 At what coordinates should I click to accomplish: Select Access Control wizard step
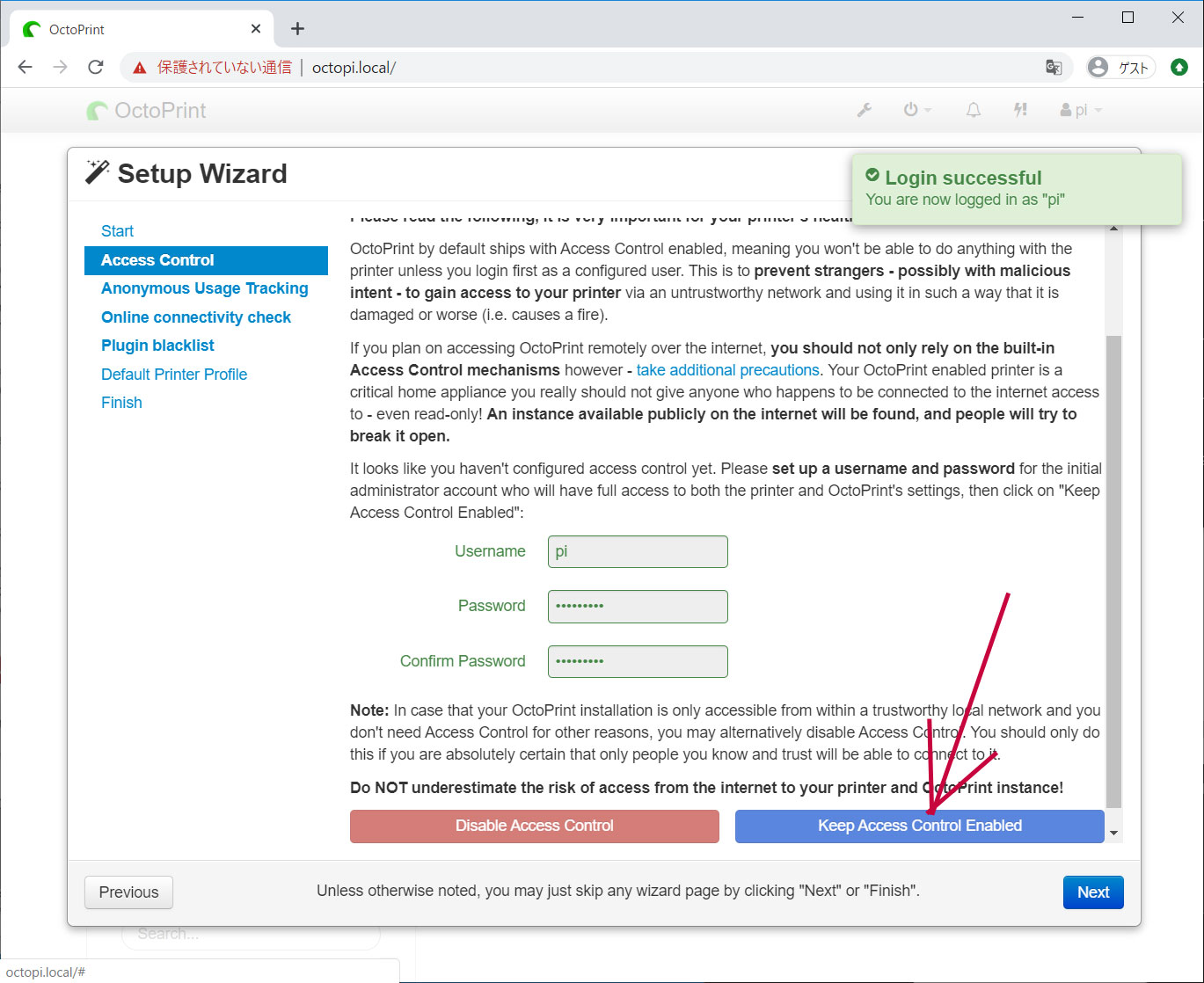pos(206,260)
